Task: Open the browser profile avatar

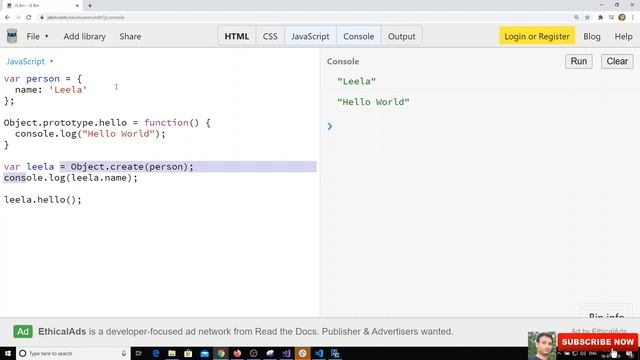Action: (x=622, y=17)
